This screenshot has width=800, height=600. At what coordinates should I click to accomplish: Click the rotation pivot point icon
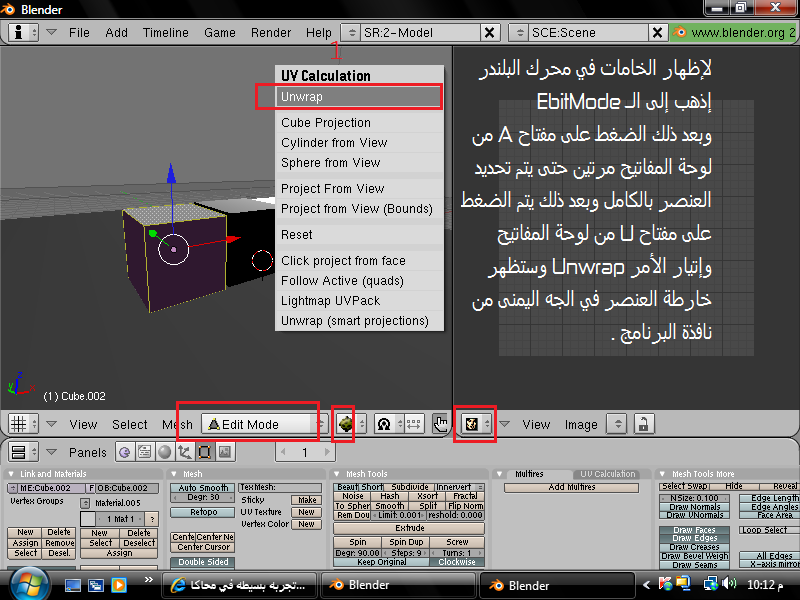click(x=384, y=424)
